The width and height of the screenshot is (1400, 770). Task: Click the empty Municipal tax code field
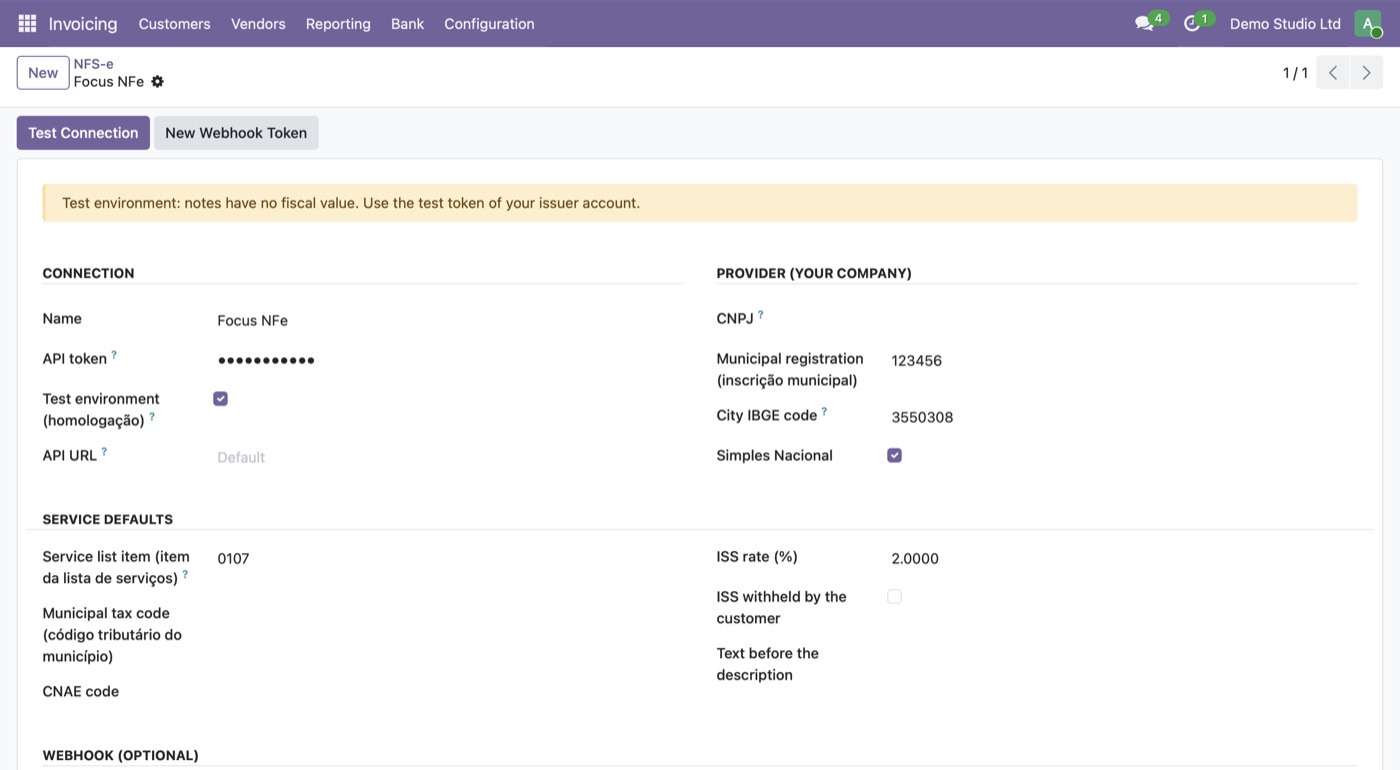pyautogui.click(x=450, y=615)
